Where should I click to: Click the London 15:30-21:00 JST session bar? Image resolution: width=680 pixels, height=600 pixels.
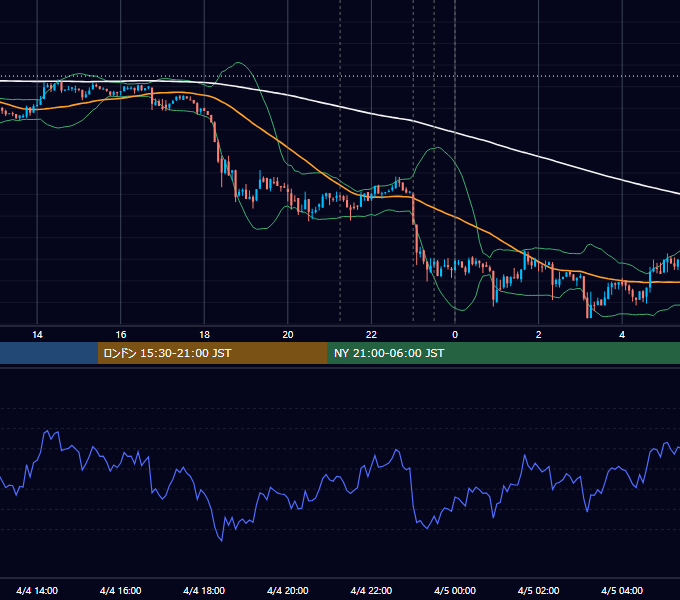[212, 353]
